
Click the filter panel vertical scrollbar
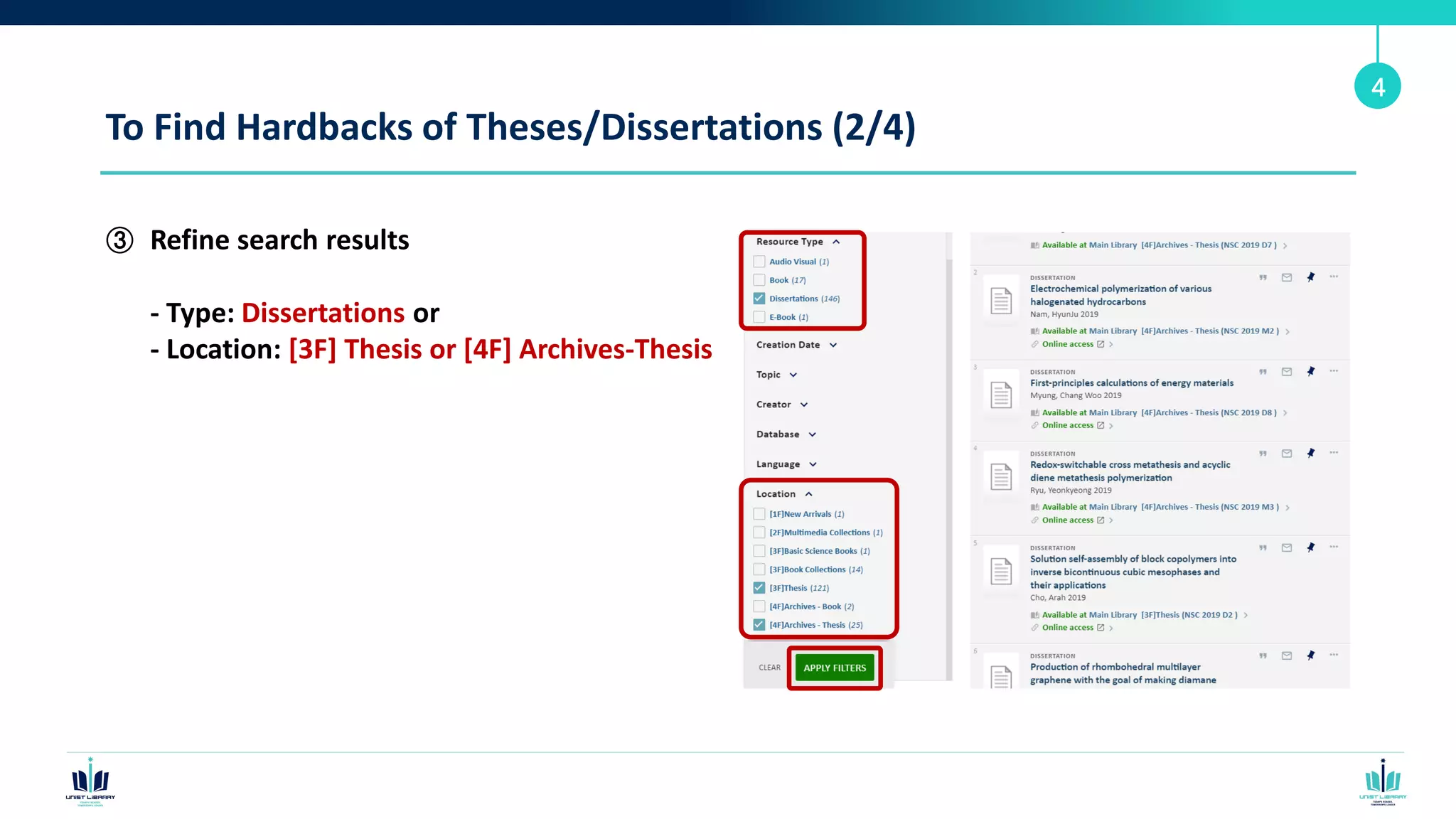tap(949, 469)
